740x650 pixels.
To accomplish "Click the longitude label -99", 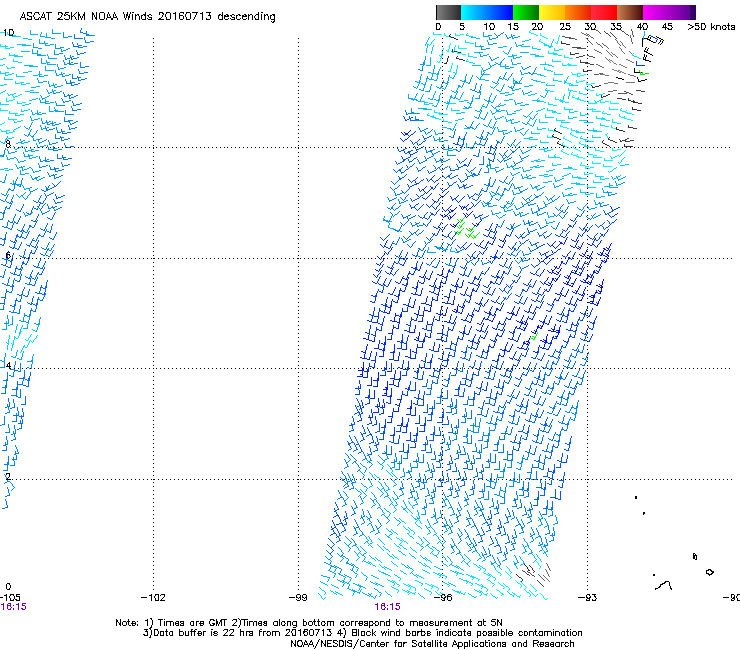I will pos(298,597).
